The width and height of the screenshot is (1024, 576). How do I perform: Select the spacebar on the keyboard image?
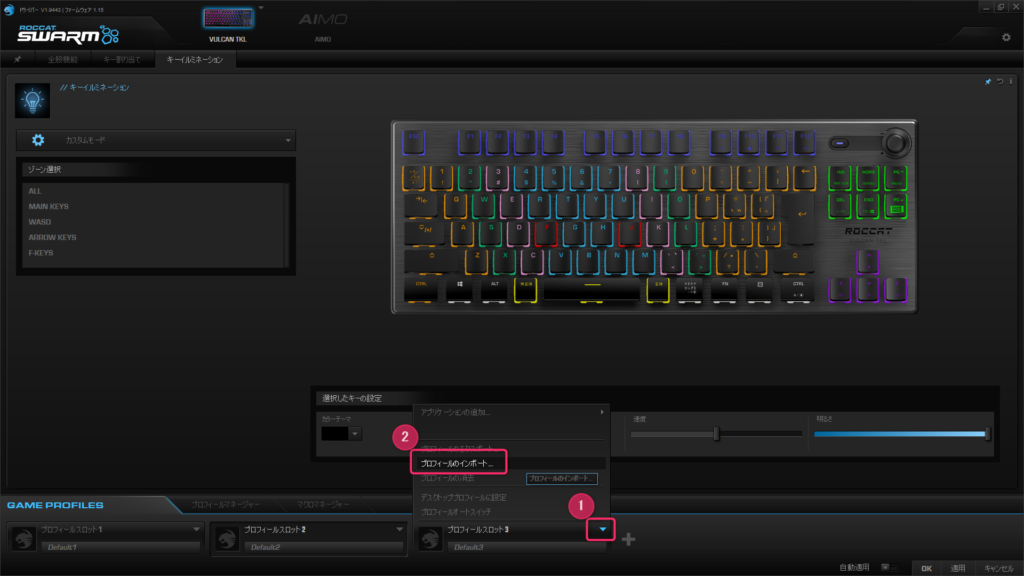point(592,289)
